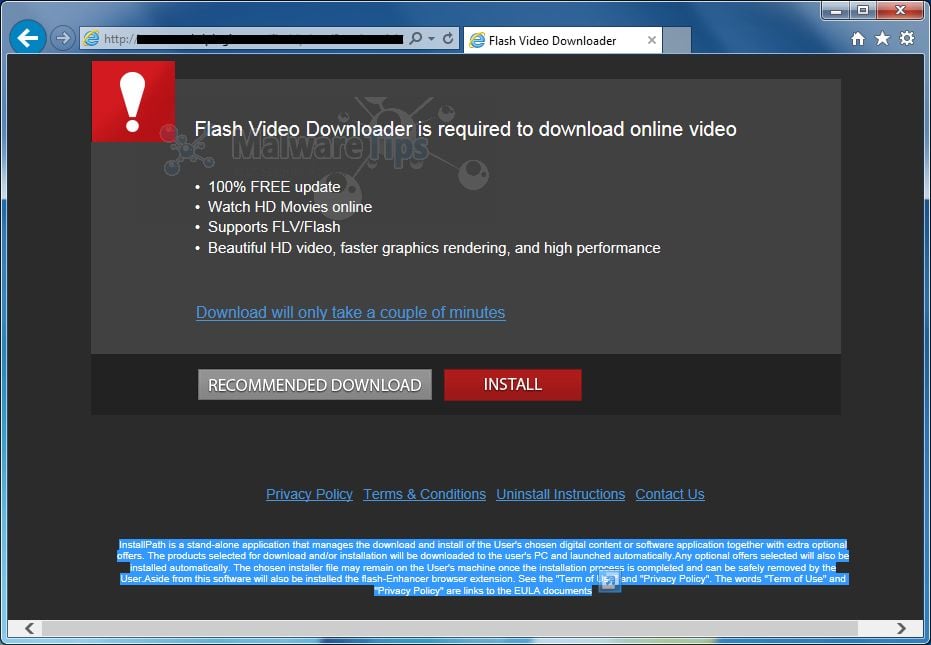Image resolution: width=931 pixels, height=645 pixels.
Task: Select the Flash Video Downloader tab
Action: click(562, 40)
